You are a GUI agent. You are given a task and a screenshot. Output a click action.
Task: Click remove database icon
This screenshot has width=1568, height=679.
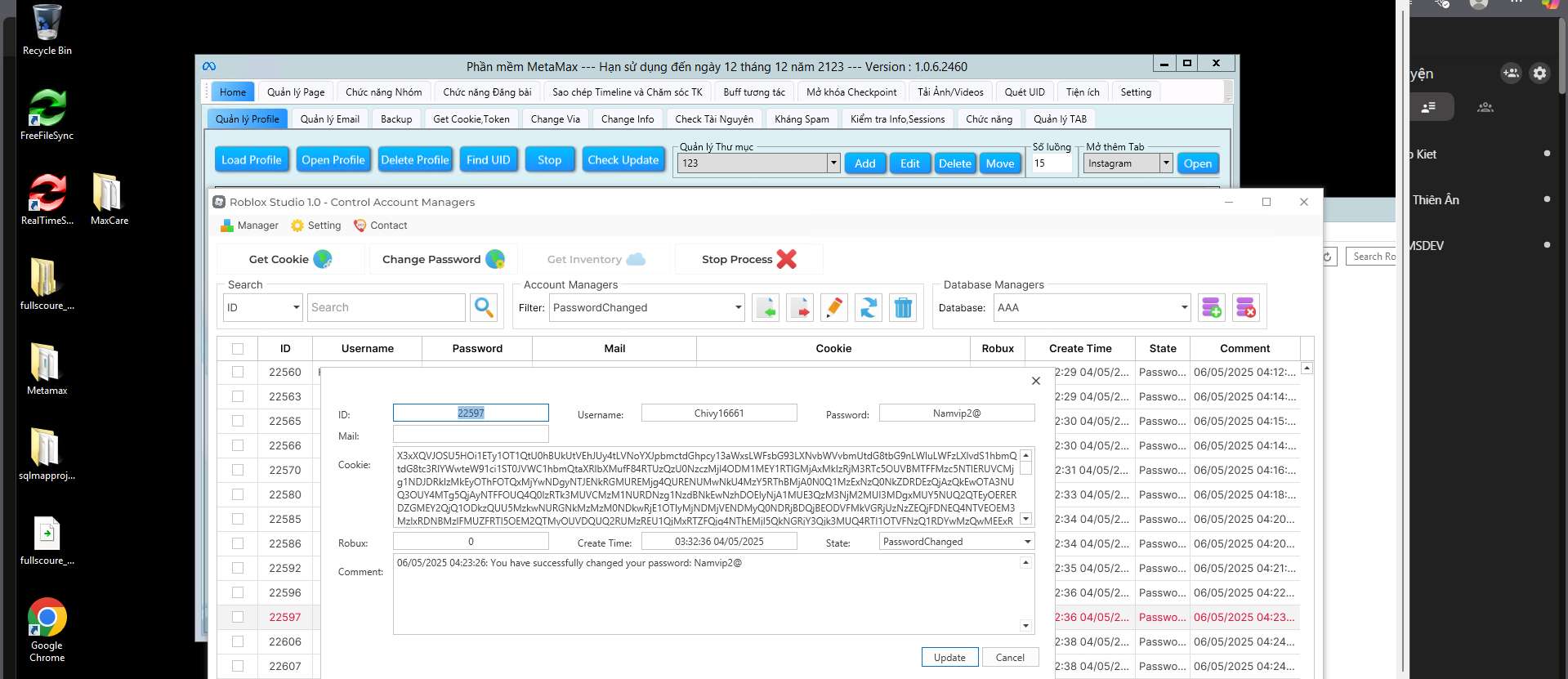(1246, 307)
